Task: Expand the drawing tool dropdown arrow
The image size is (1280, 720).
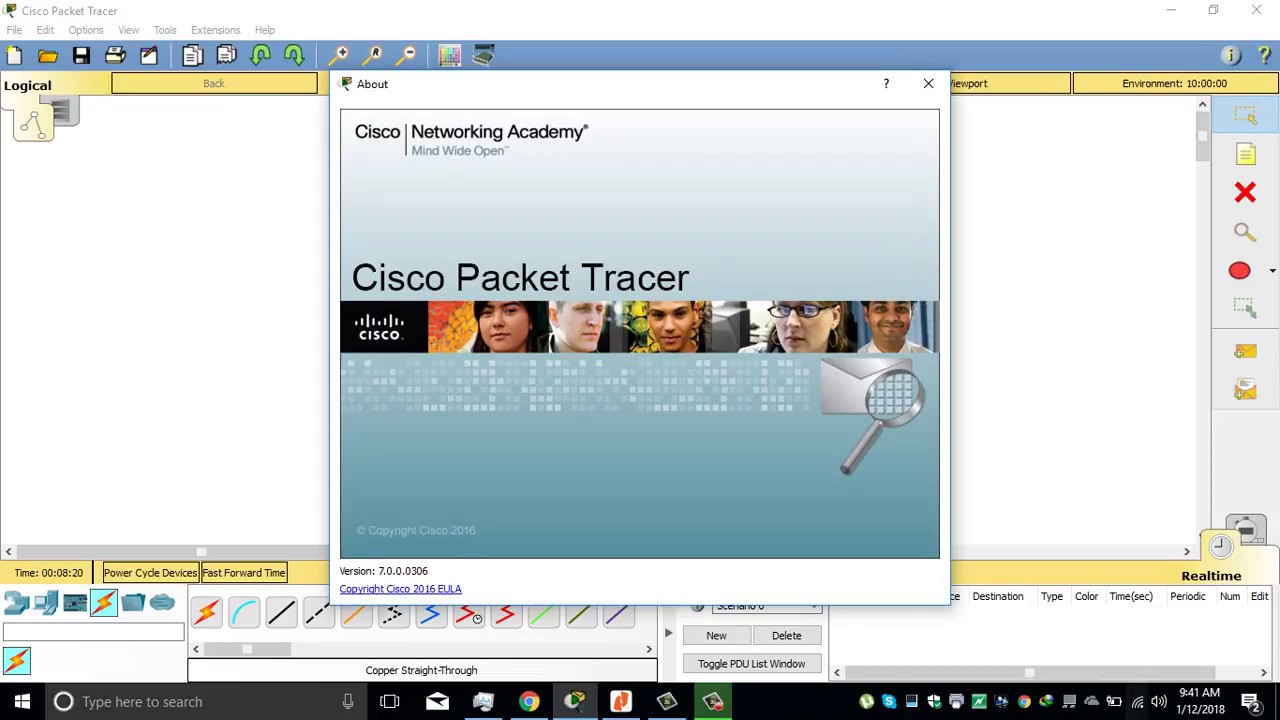Action: tap(1272, 271)
